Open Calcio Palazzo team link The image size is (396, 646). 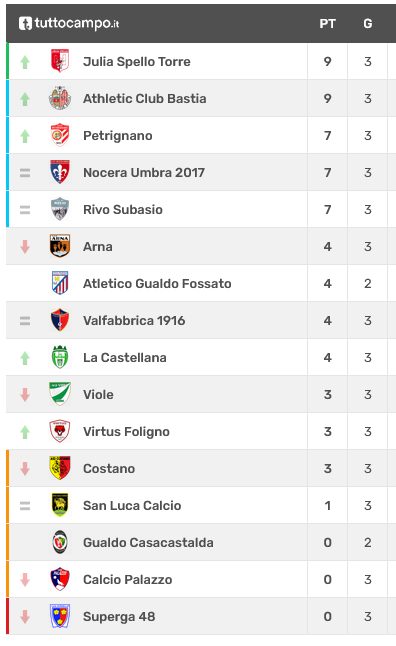point(128,580)
